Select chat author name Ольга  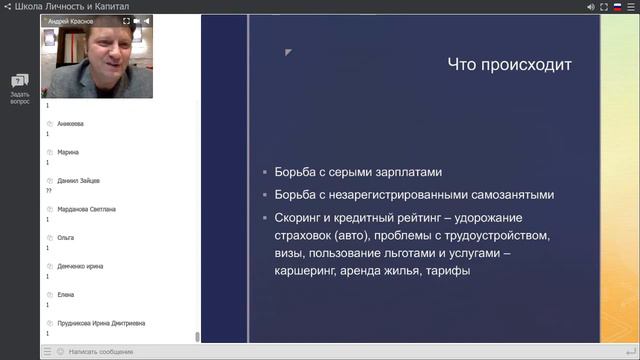click(65, 238)
